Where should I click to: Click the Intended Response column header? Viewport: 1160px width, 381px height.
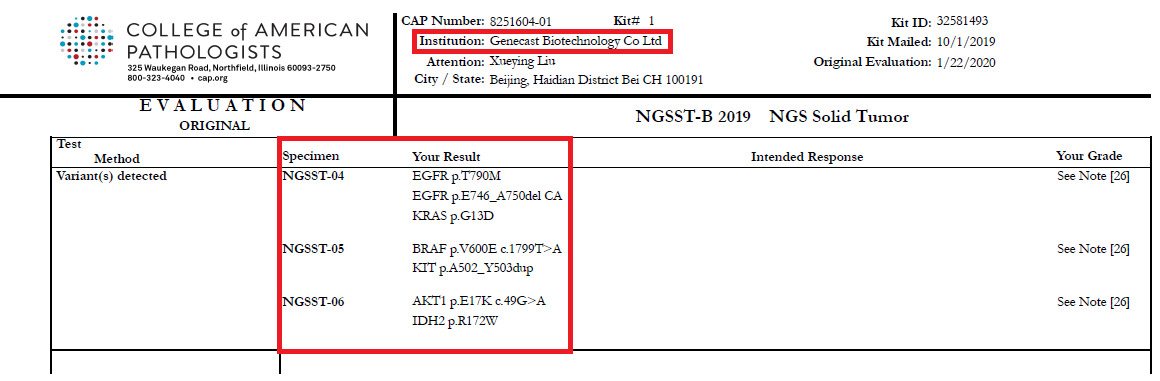pos(807,157)
